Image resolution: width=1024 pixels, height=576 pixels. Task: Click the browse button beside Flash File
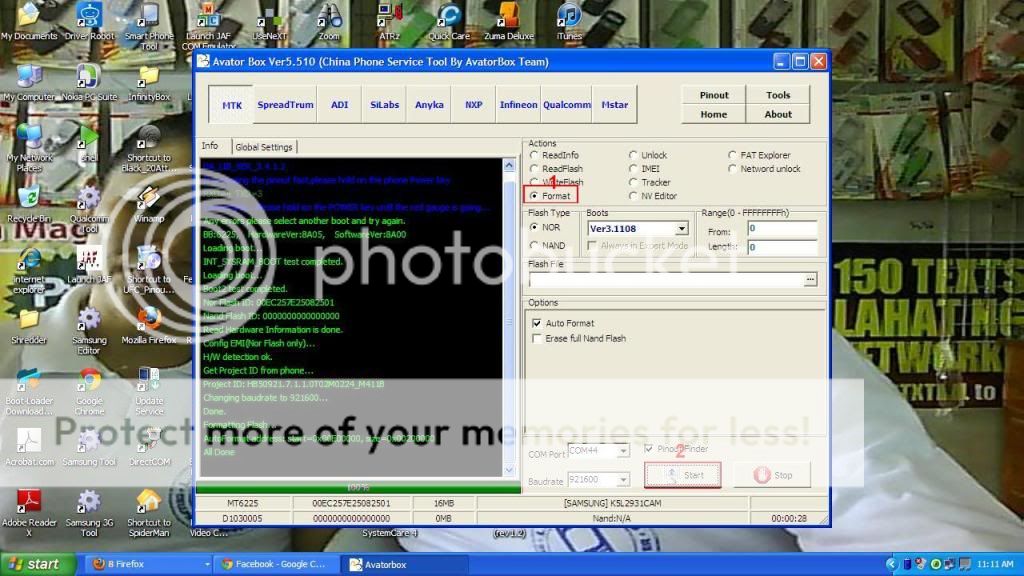(x=810, y=280)
